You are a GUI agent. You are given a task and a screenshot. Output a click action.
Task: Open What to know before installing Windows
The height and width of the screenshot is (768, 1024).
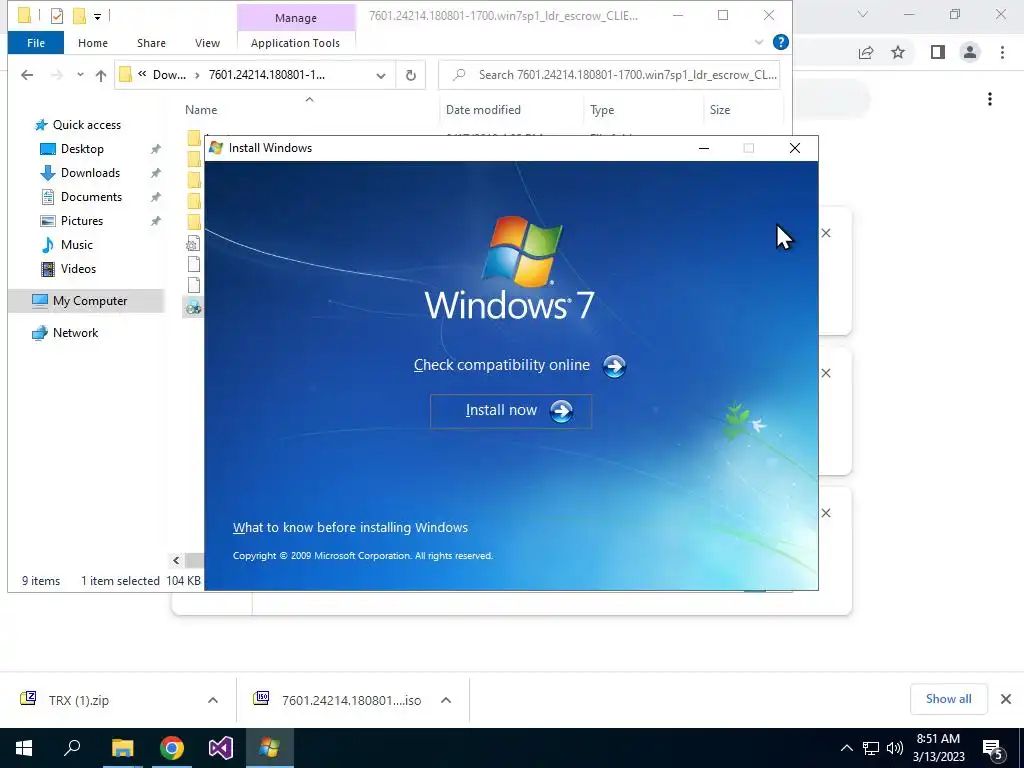(350, 528)
